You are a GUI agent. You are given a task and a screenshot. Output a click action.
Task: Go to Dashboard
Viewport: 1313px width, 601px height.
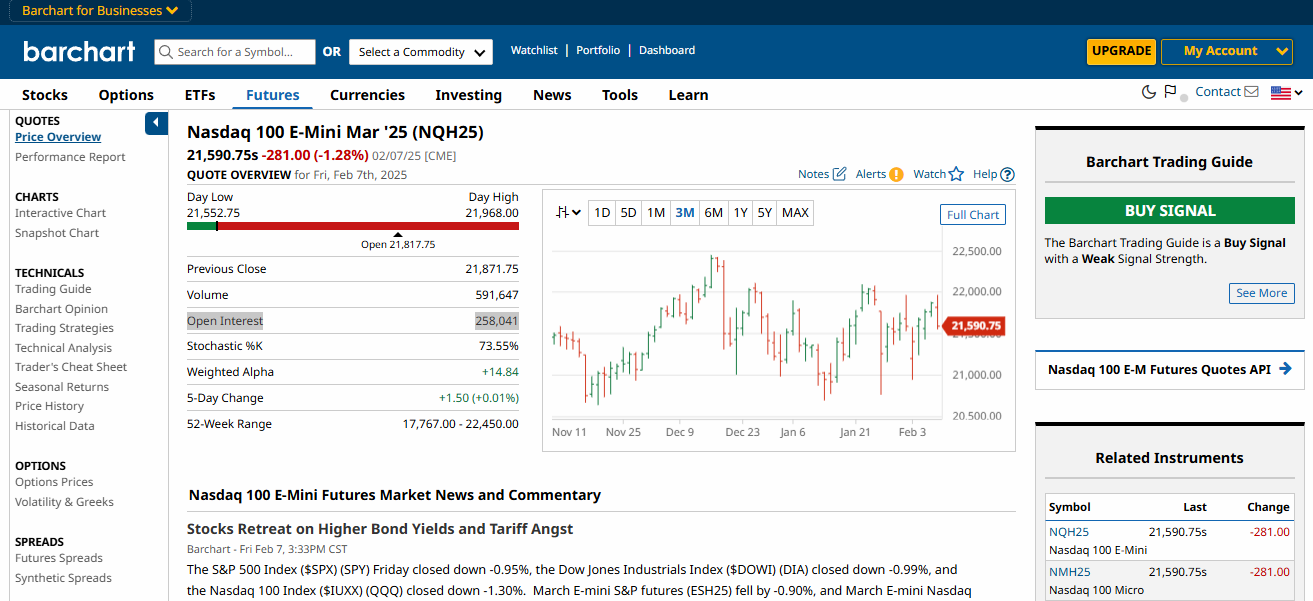[x=667, y=50]
